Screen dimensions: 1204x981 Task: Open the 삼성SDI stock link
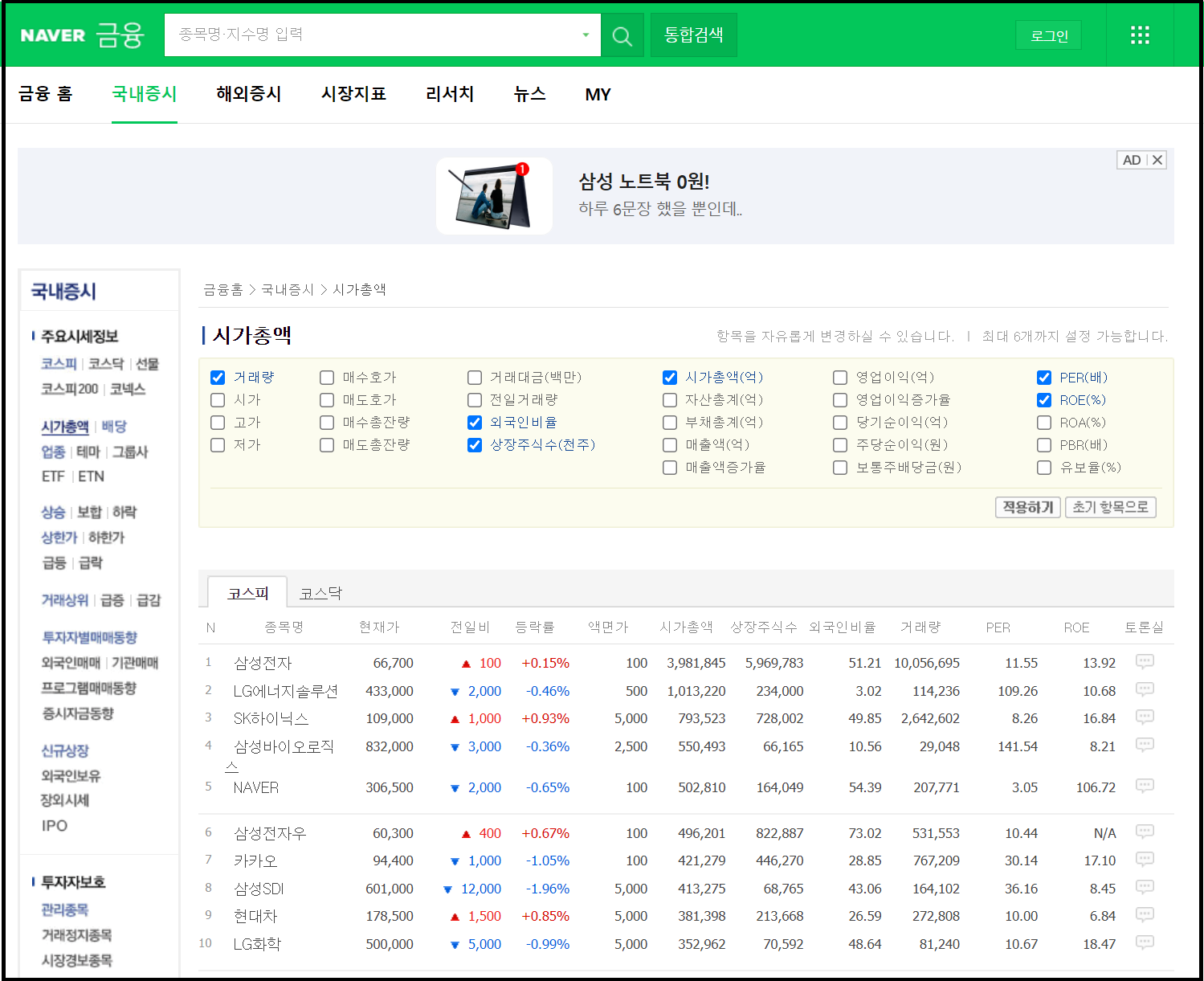tap(259, 889)
